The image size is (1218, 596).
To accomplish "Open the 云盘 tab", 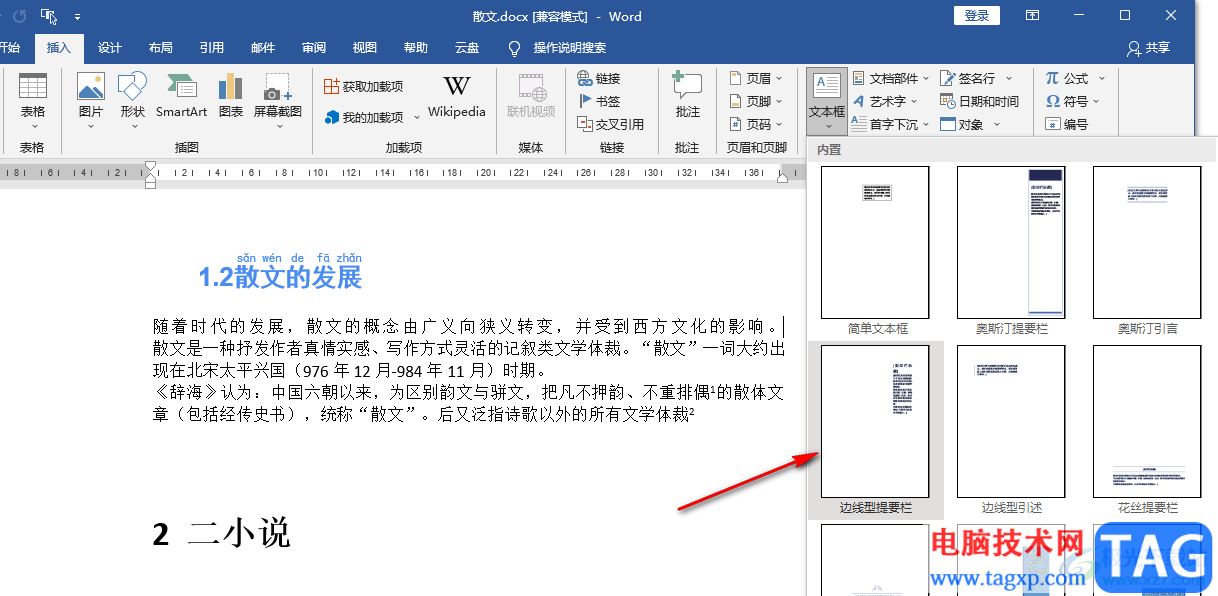I will pyautogui.click(x=467, y=48).
